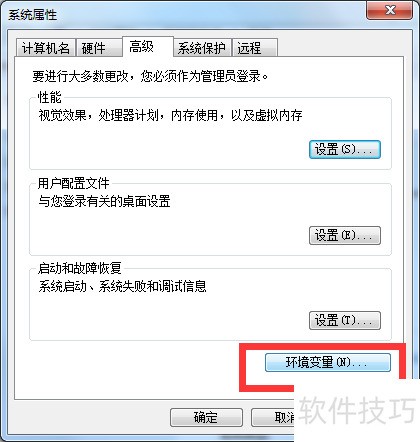
Task: Click the 系统属性 title bar text
Action: click(33, 15)
